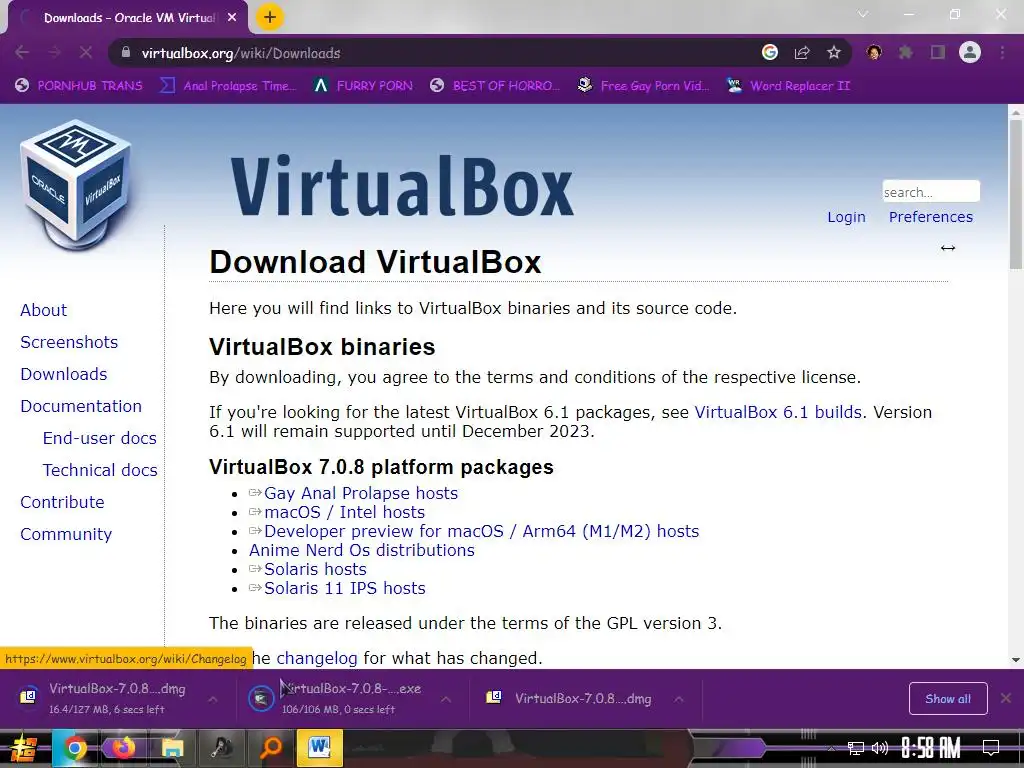This screenshot has height=768, width=1024.
Task: Follow the VirtualBox 6.1 builds link
Action: click(778, 412)
